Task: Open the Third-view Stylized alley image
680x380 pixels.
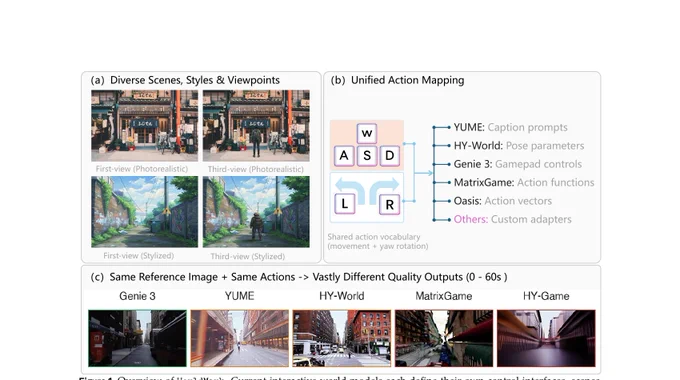Action: (x=256, y=212)
